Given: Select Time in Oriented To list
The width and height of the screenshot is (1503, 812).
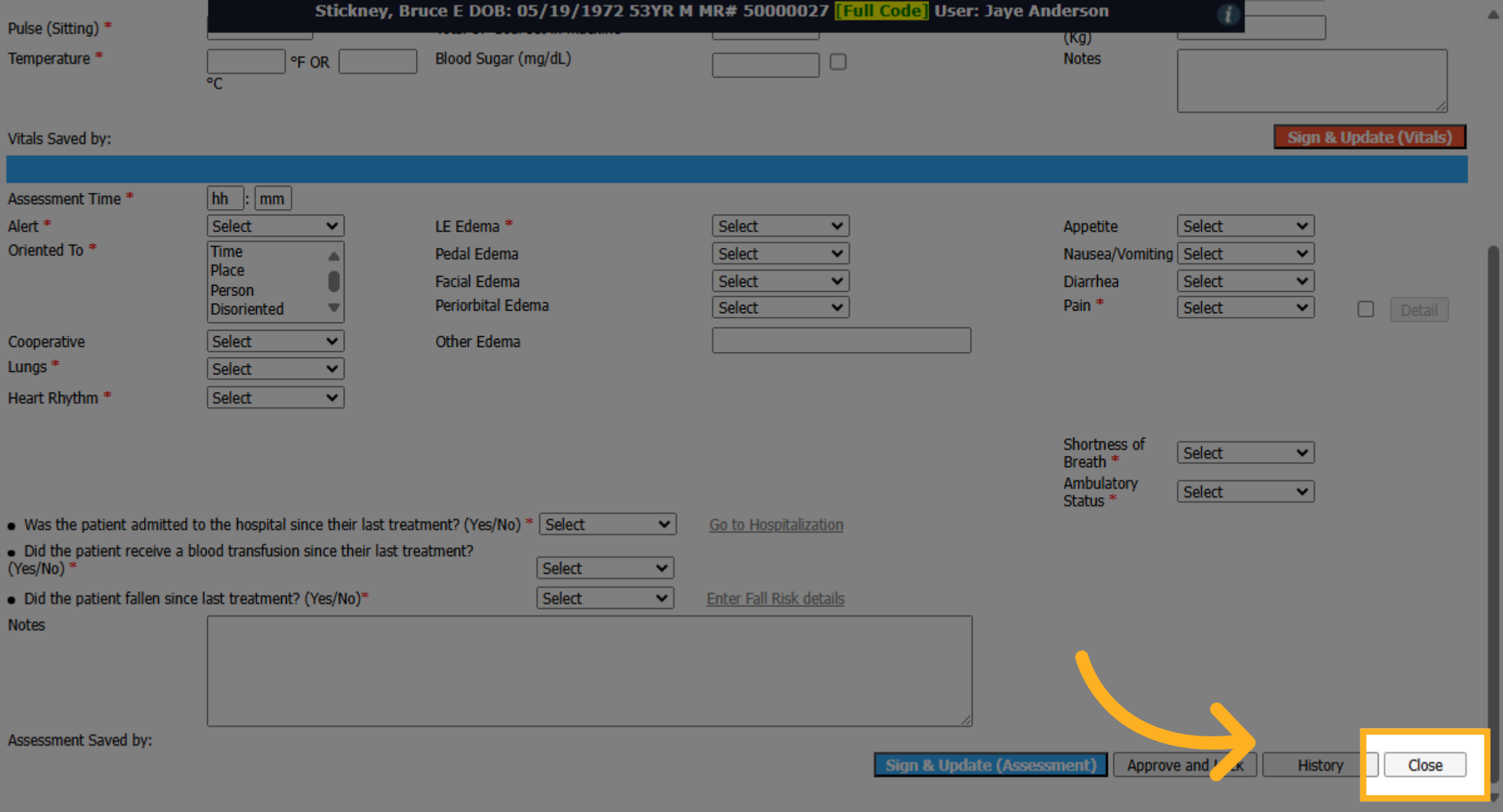Looking at the screenshot, I should (x=227, y=252).
